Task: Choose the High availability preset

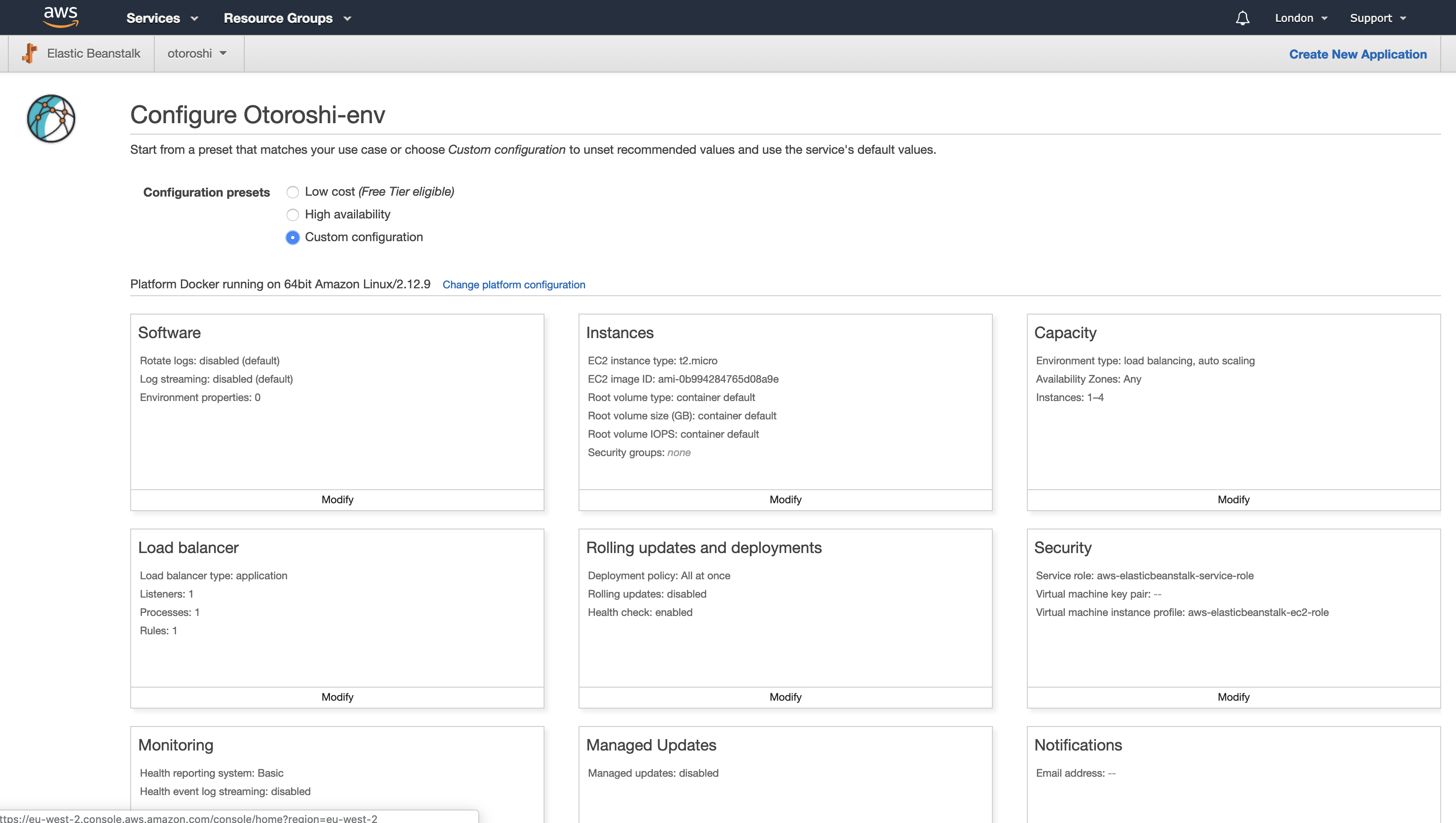Action: tap(292, 215)
